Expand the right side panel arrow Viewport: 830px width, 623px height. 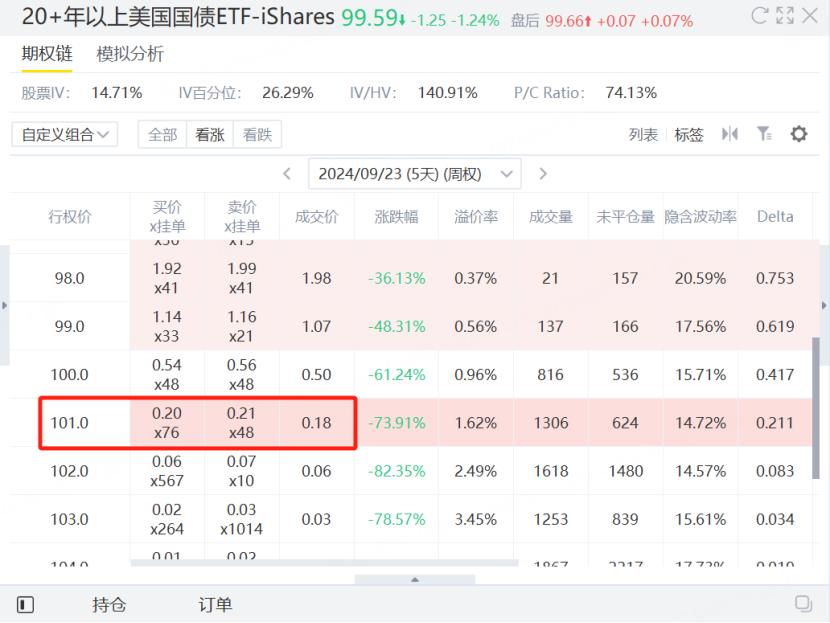point(824,305)
